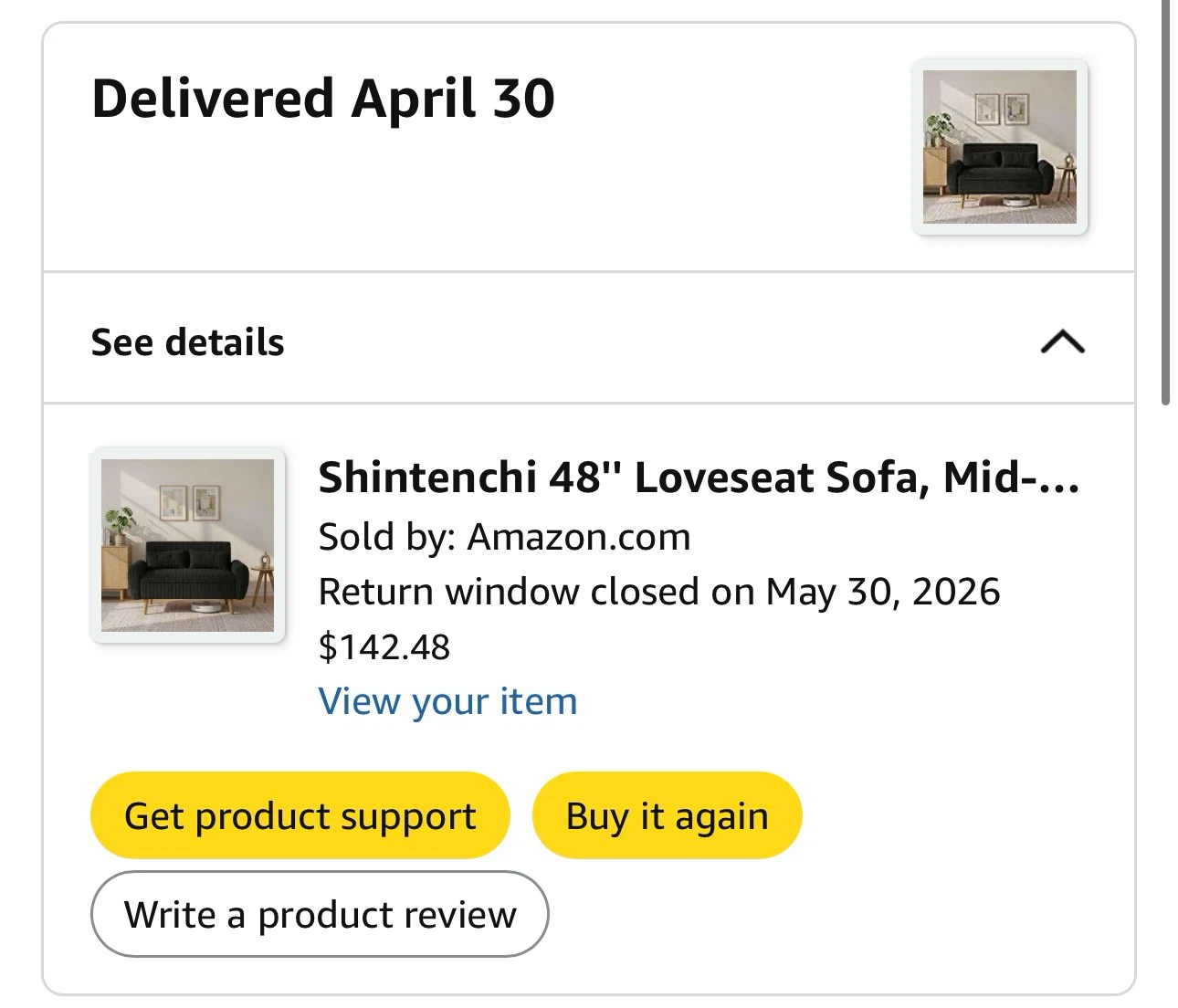This screenshot has height=1008, width=1178.
Task: Click Write a product review button
Action: click(320, 914)
